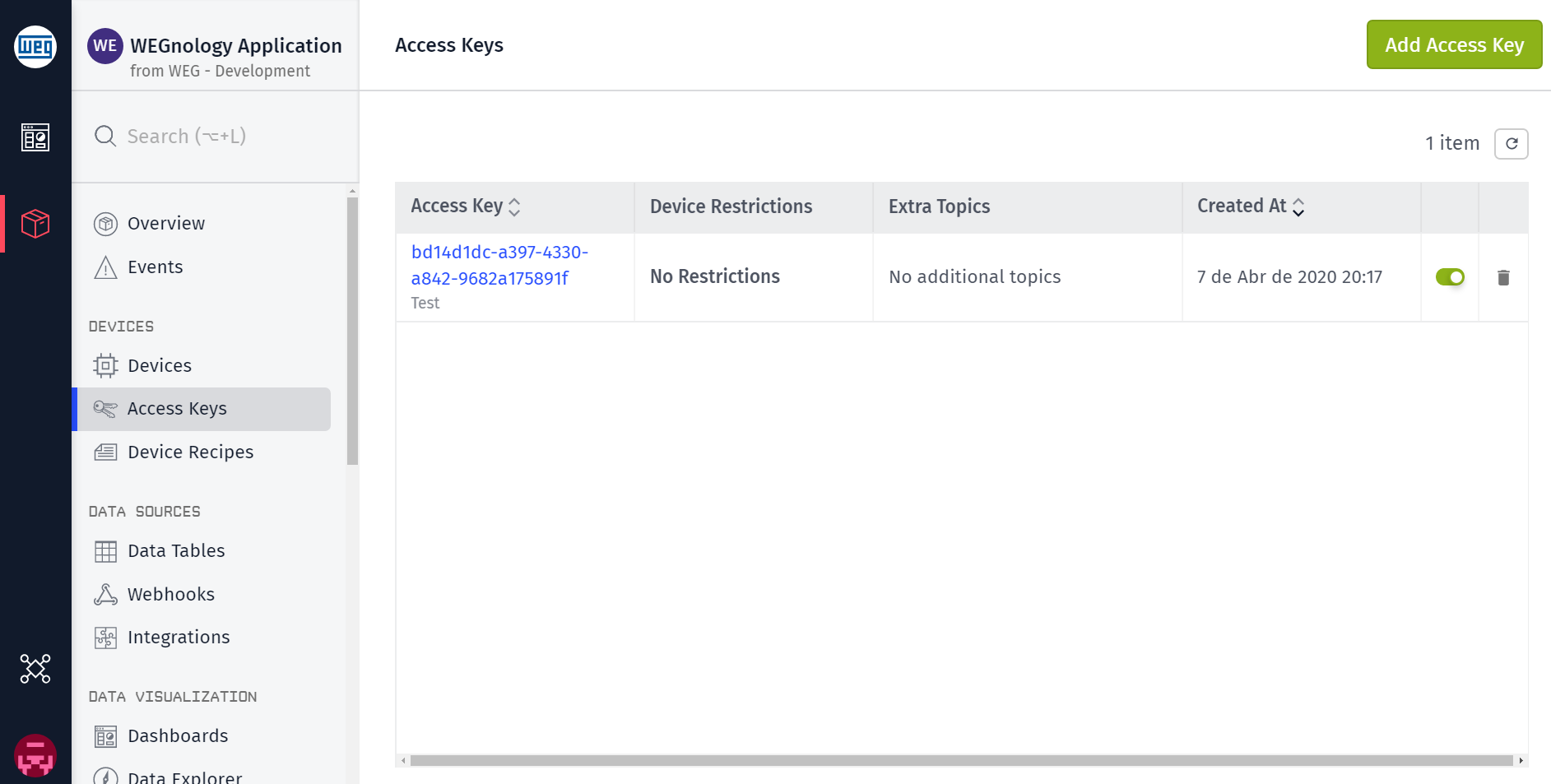
Task: Open Dashboards in the sidebar
Action: coord(178,736)
